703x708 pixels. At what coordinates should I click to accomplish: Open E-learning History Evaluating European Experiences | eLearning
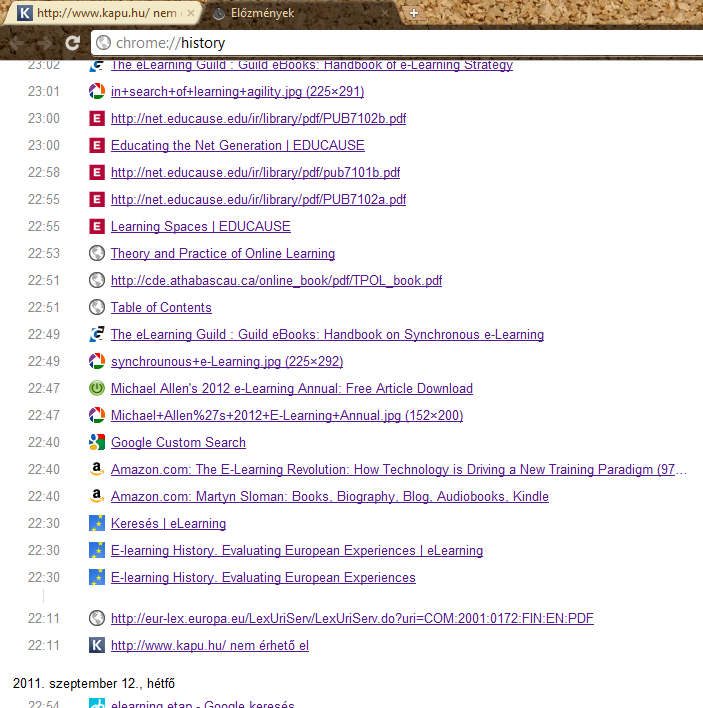297,551
